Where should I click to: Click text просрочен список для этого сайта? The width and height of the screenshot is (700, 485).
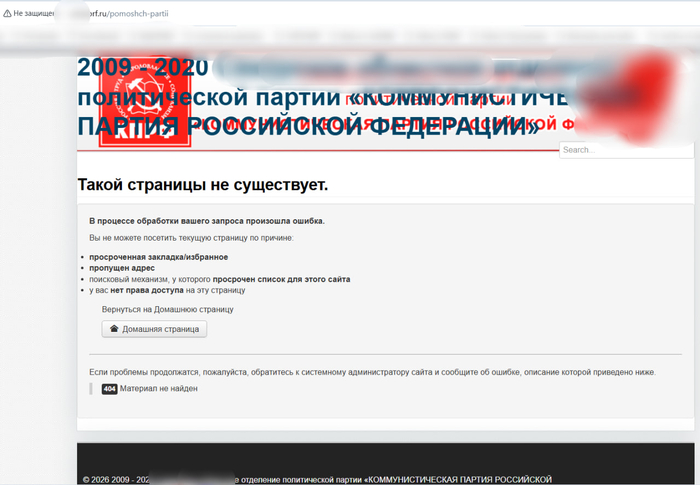coord(281,279)
